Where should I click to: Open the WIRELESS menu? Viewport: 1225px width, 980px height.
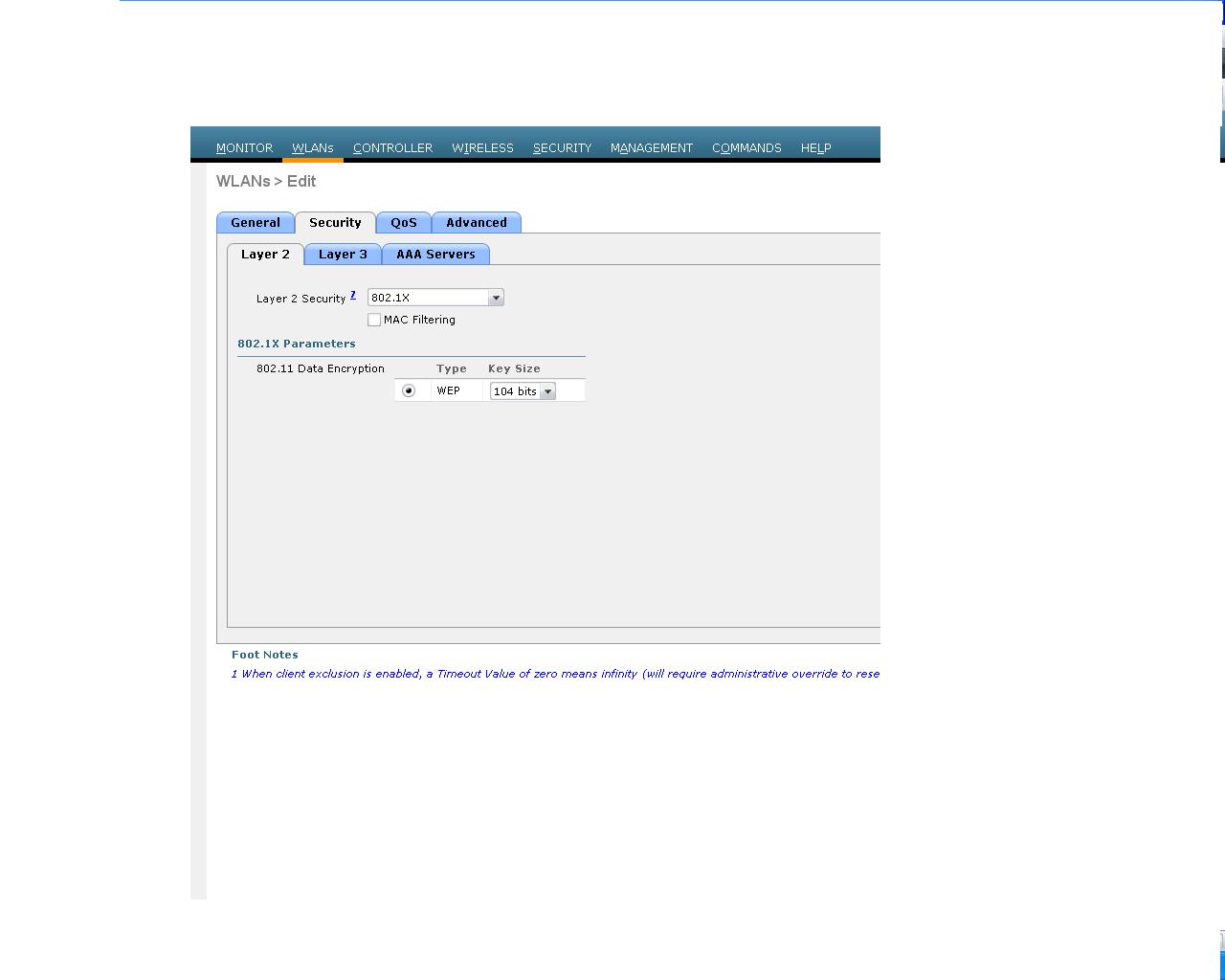[482, 148]
